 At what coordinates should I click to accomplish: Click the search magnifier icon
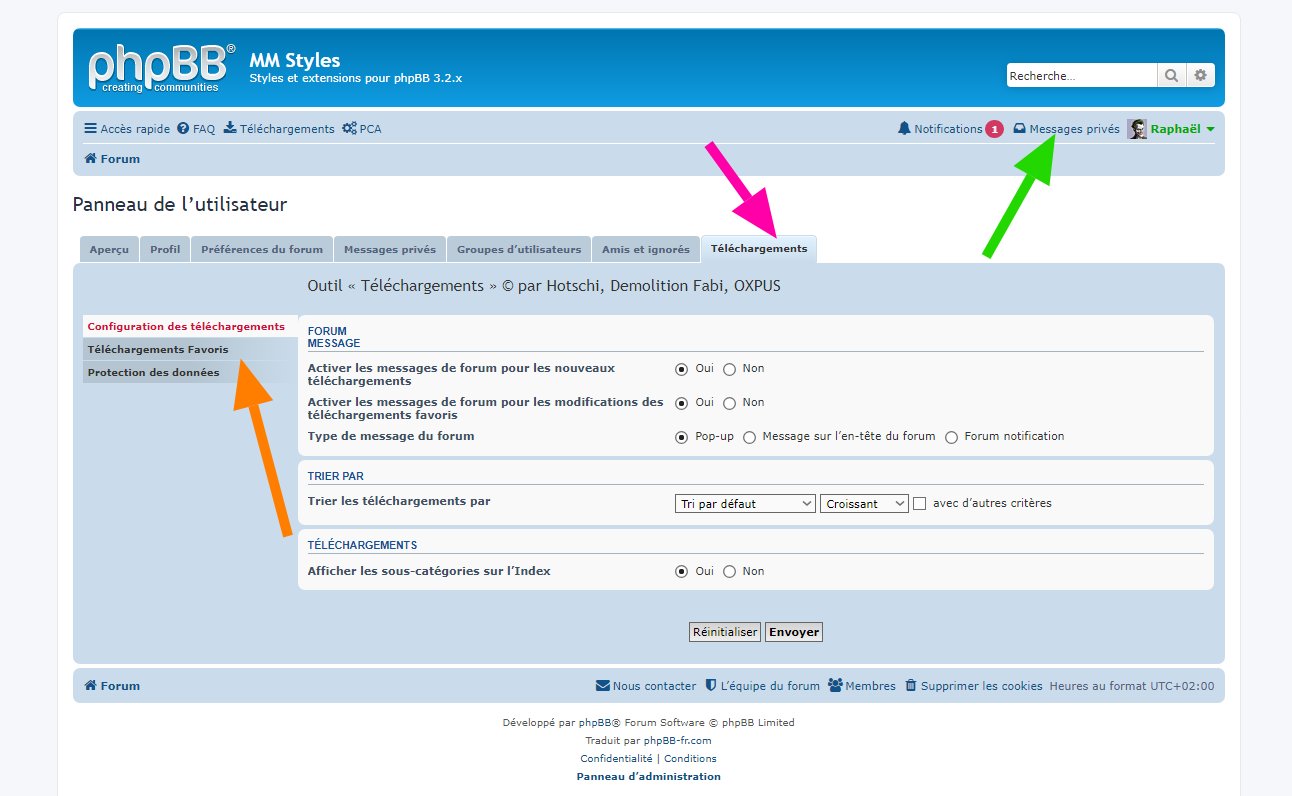click(x=1171, y=75)
